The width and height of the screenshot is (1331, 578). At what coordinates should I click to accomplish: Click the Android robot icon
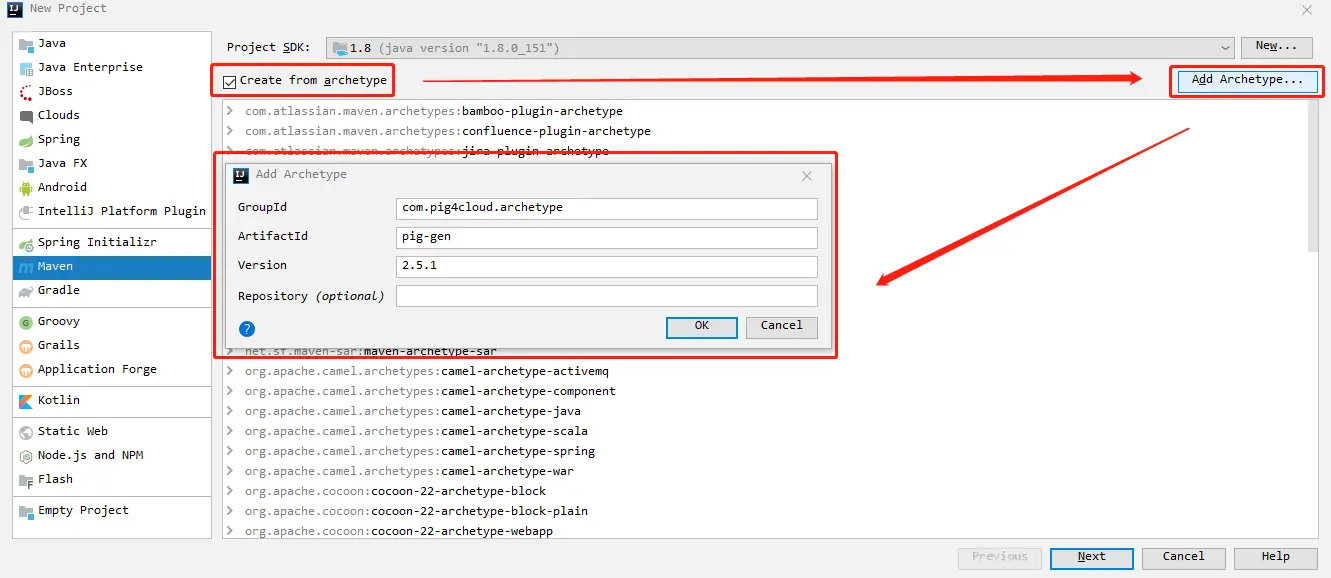pos(26,188)
